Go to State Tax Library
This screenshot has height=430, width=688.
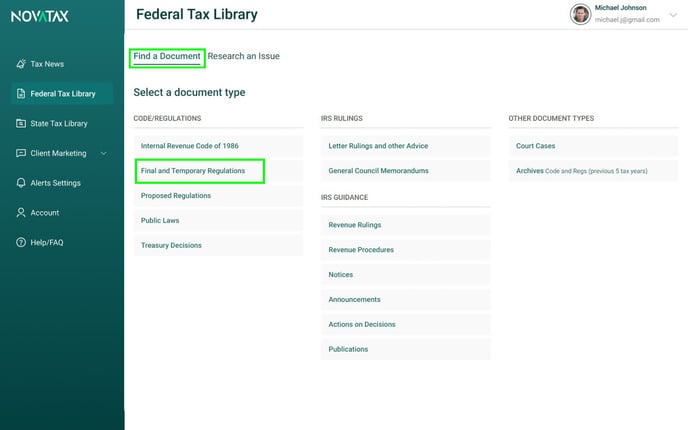click(62, 123)
